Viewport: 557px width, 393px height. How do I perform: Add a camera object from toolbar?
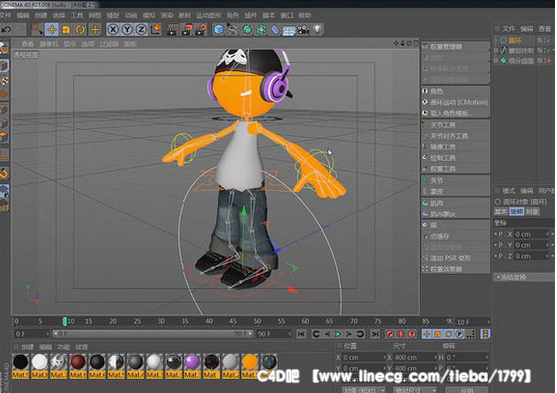point(303,29)
